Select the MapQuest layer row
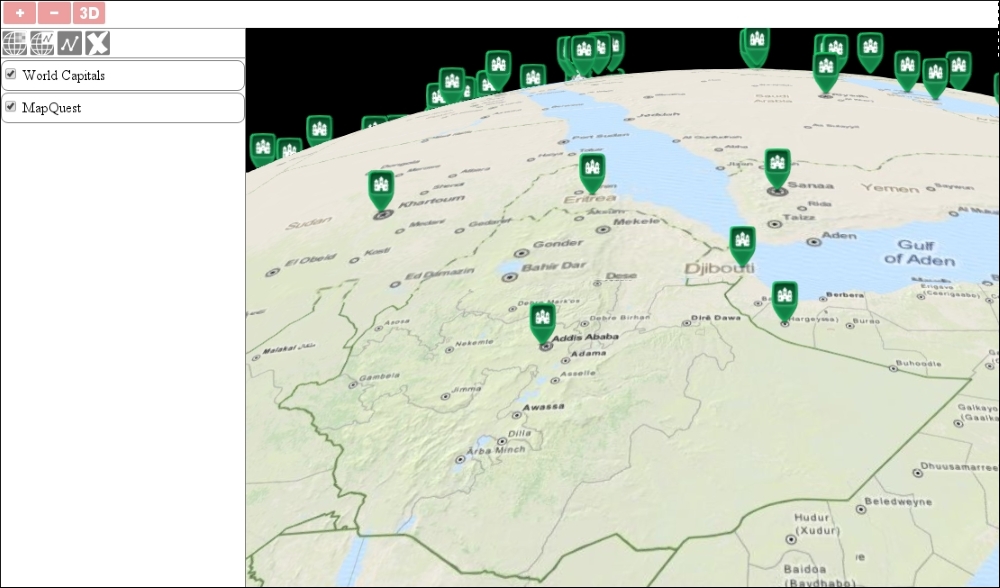 123,108
